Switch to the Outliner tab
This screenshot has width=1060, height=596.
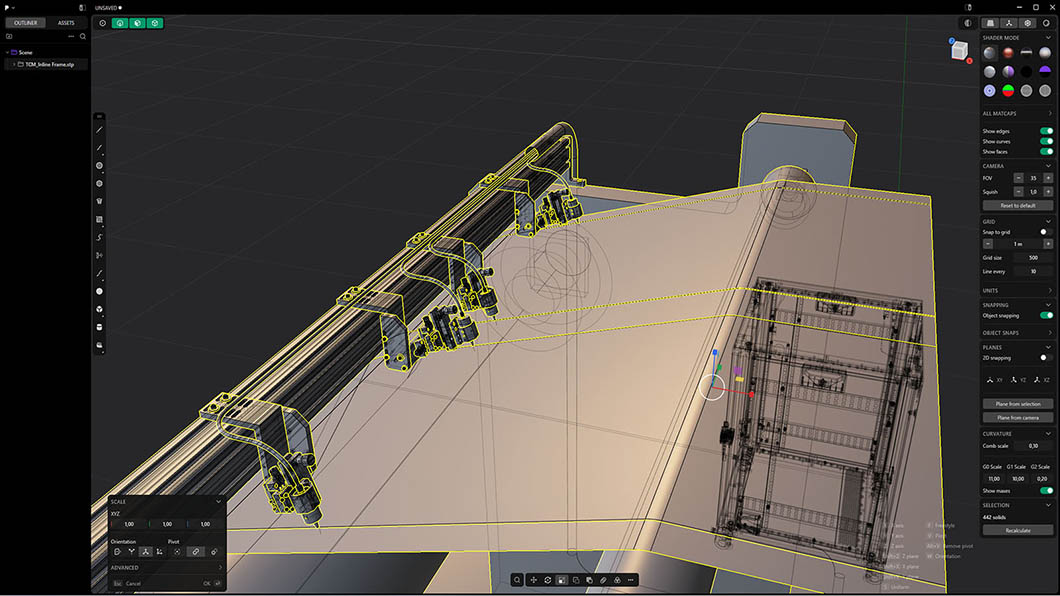click(26, 23)
